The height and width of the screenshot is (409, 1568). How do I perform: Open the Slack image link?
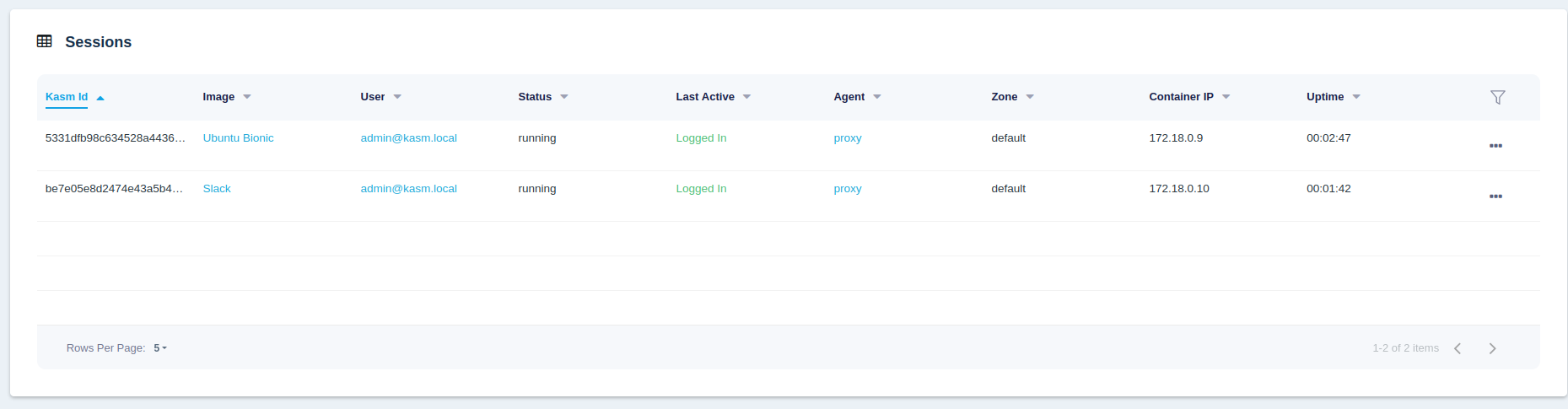[217, 189]
